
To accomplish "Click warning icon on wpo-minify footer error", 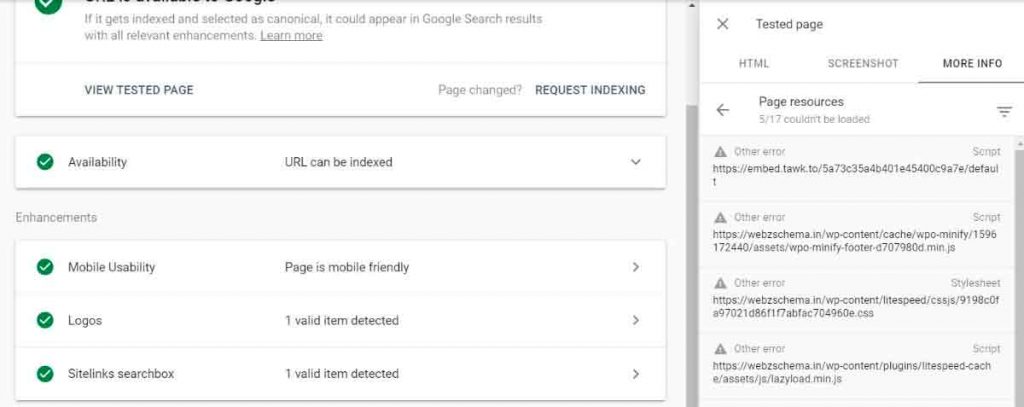I will [720, 217].
